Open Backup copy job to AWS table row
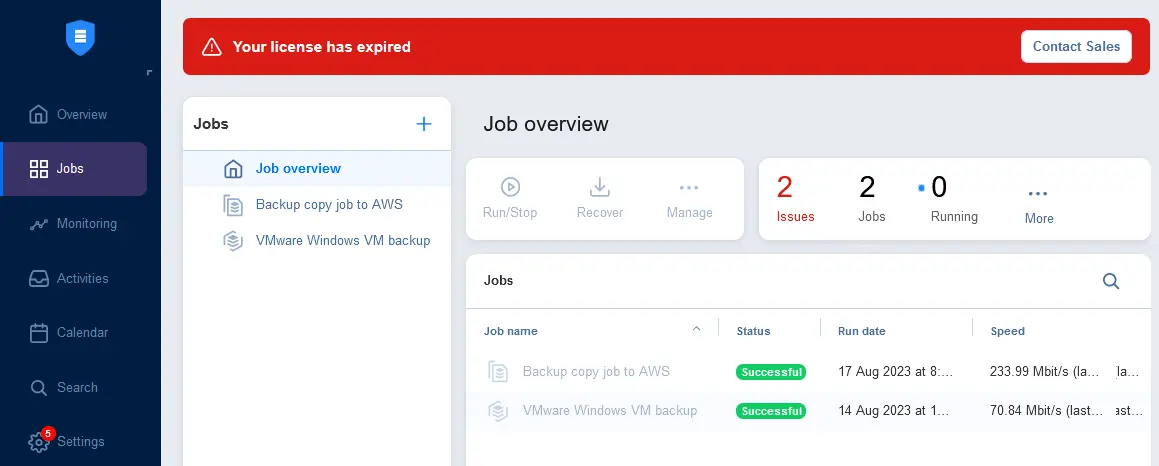The height and width of the screenshot is (466, 1159). [808, 372]
